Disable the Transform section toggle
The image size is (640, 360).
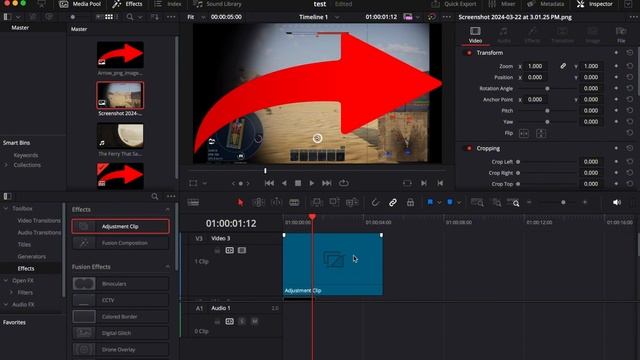469,53
